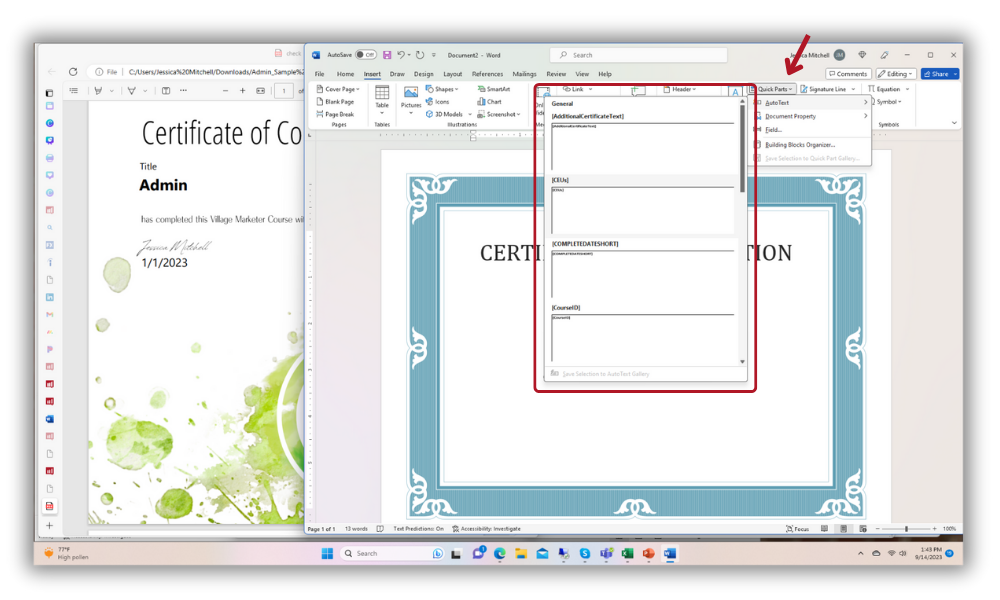
Task: Undo the last action in Word
Action: point(401,55)
